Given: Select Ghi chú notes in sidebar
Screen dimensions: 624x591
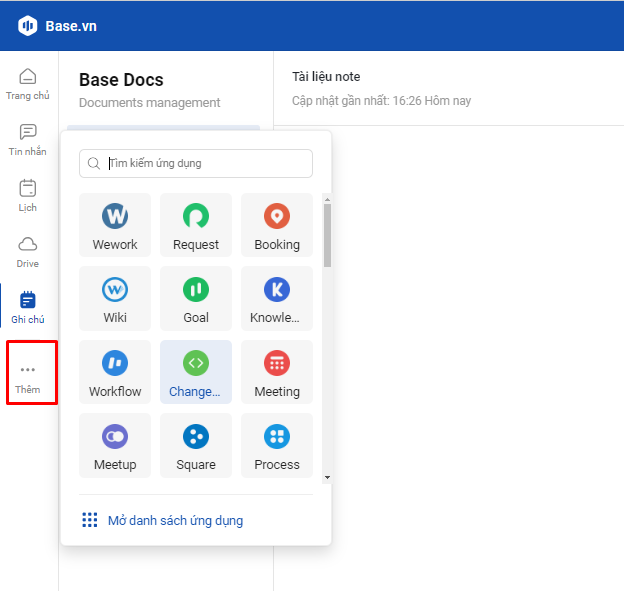Looking at the screenshot, I should pos(27,308).
